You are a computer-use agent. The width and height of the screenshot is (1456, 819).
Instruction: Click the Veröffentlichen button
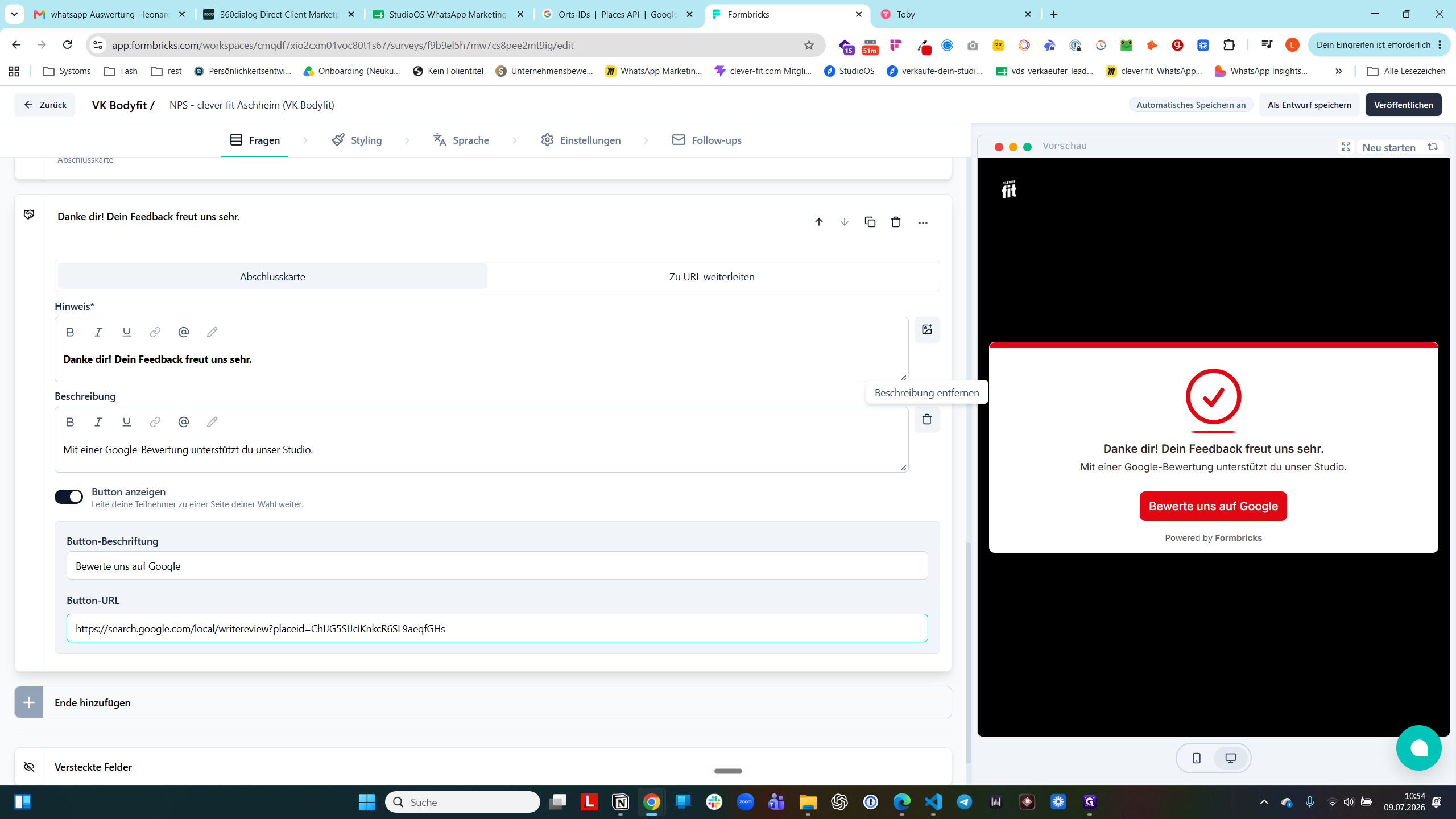[1403, 105]
